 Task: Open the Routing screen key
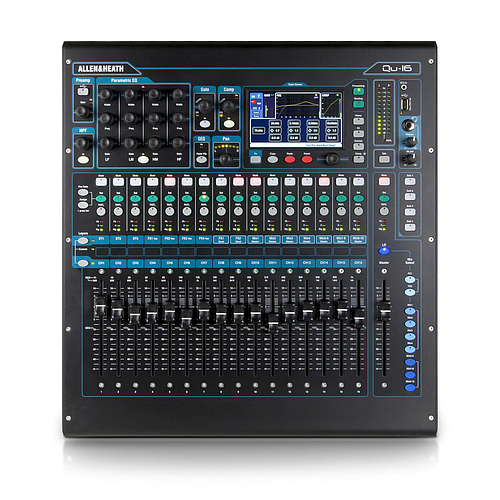coord(359,104)
